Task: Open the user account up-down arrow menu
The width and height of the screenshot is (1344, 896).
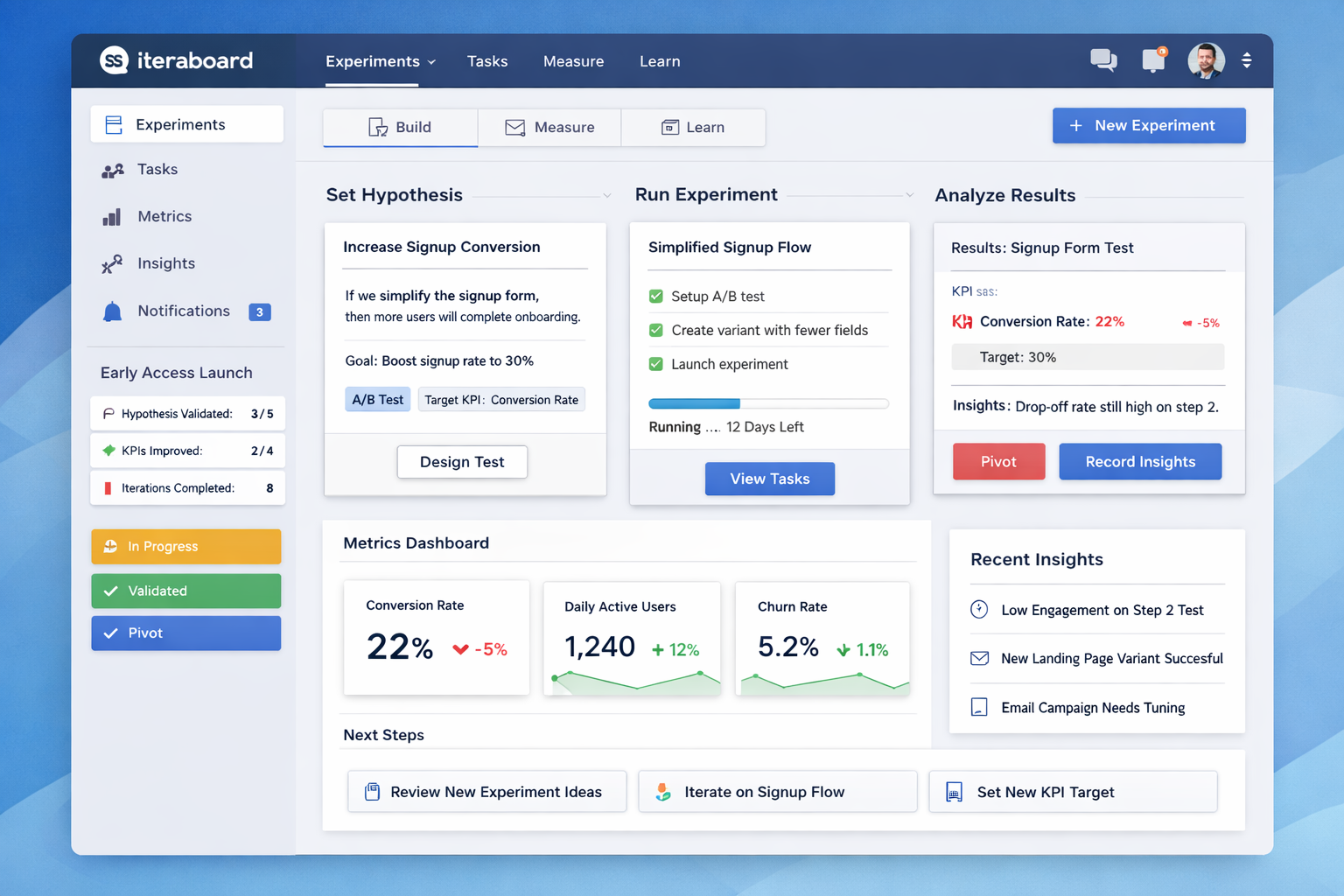Action: (1246, 60)
